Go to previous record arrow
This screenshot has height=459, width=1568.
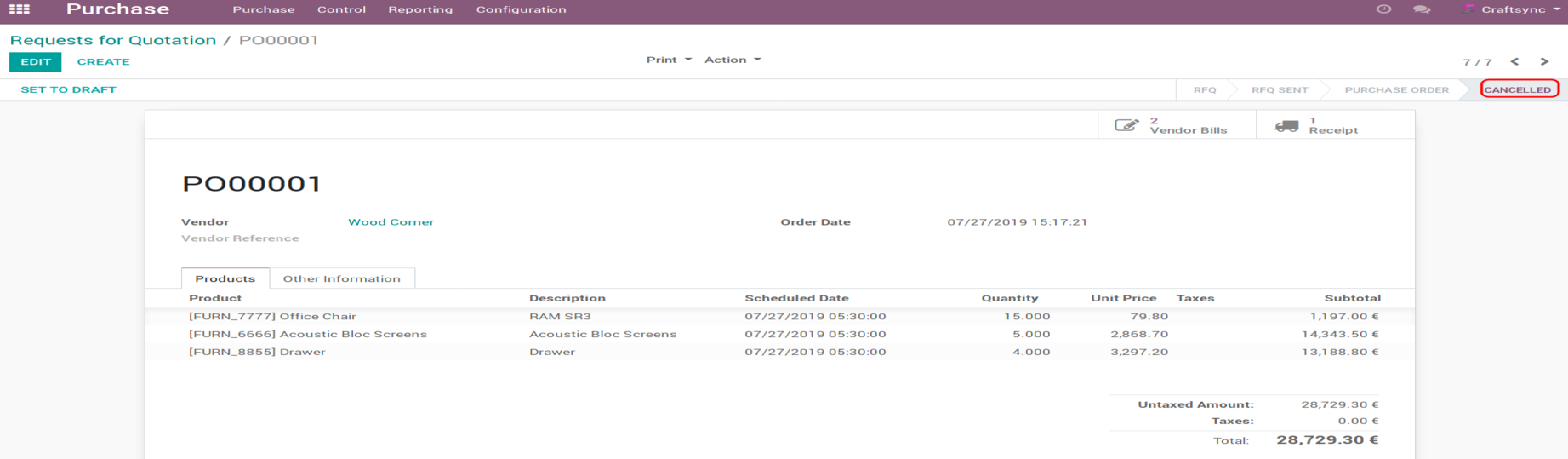click(1514, 61)
